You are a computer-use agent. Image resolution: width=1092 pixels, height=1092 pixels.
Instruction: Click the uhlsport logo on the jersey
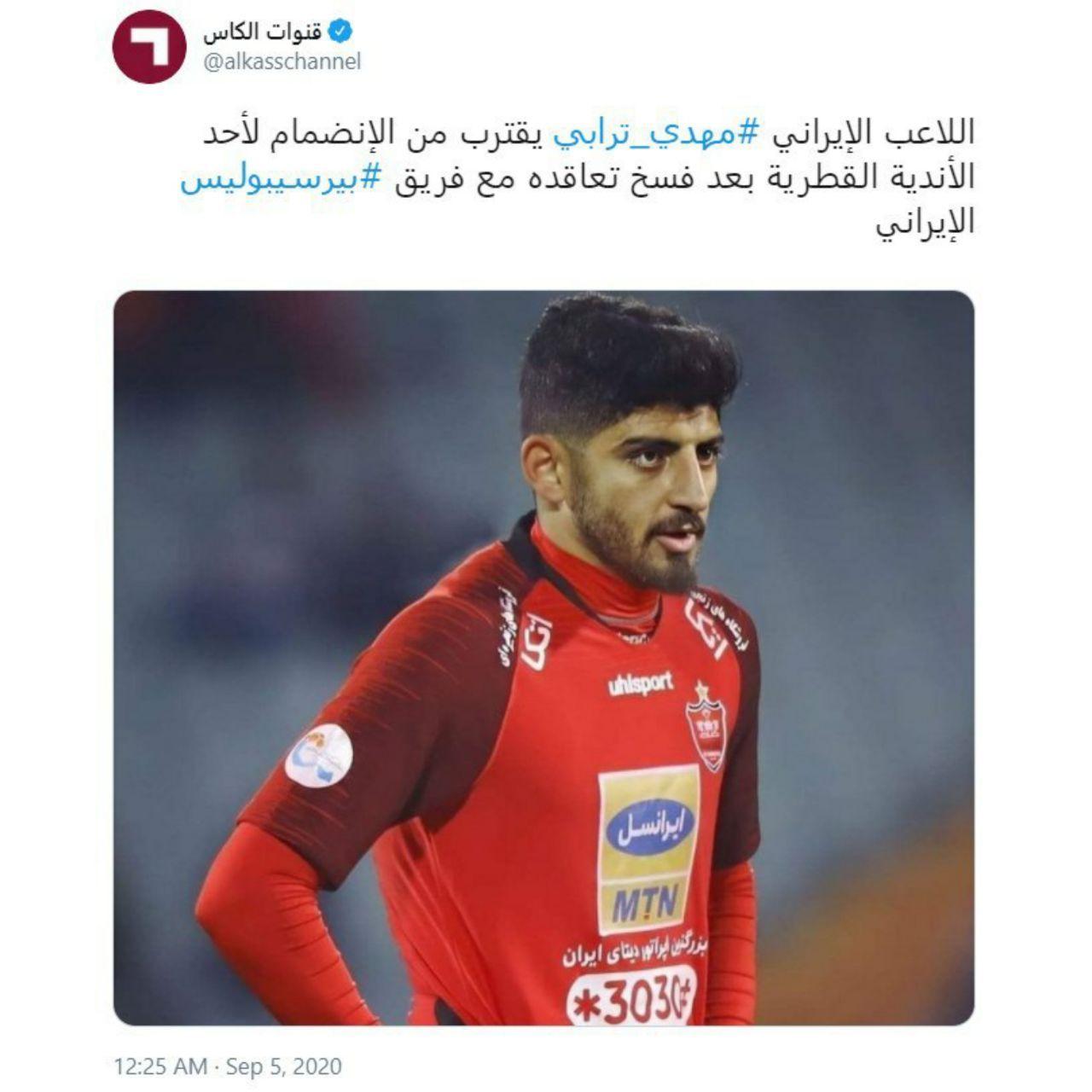point(641,684)
